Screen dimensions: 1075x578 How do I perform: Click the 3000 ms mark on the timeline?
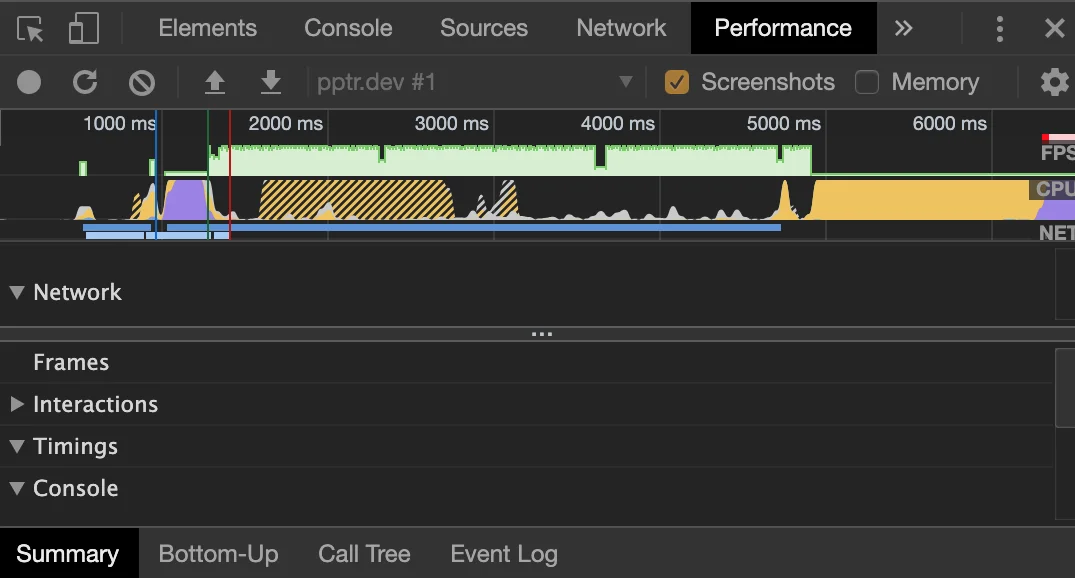(451, 124)
